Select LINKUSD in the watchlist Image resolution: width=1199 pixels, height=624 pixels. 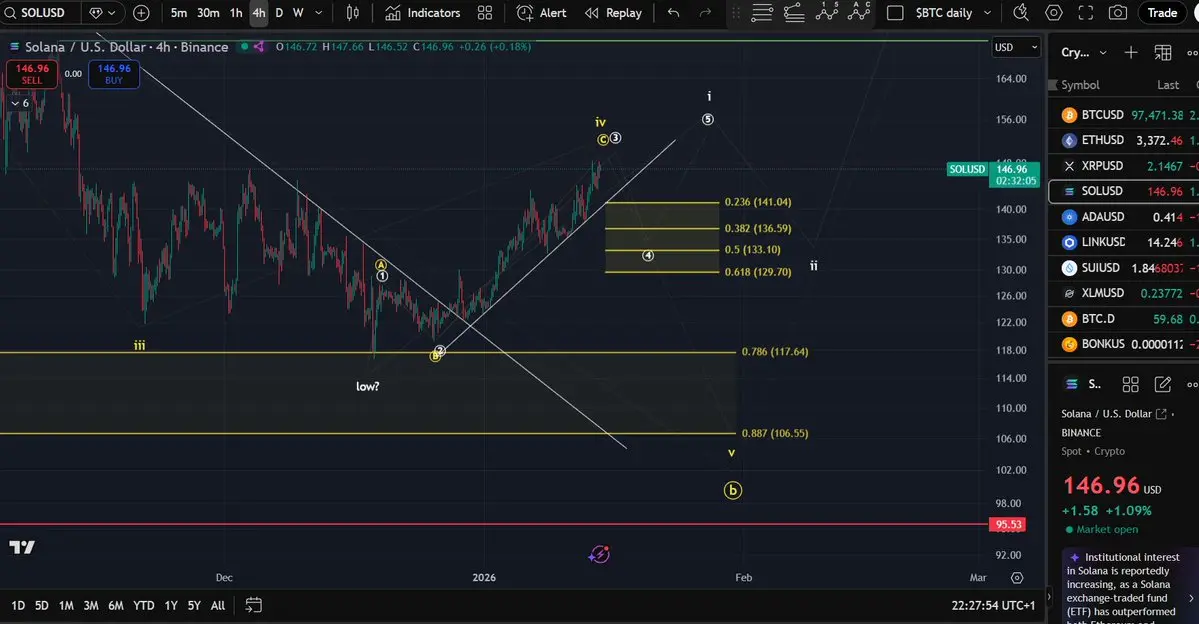[1123, 242]
